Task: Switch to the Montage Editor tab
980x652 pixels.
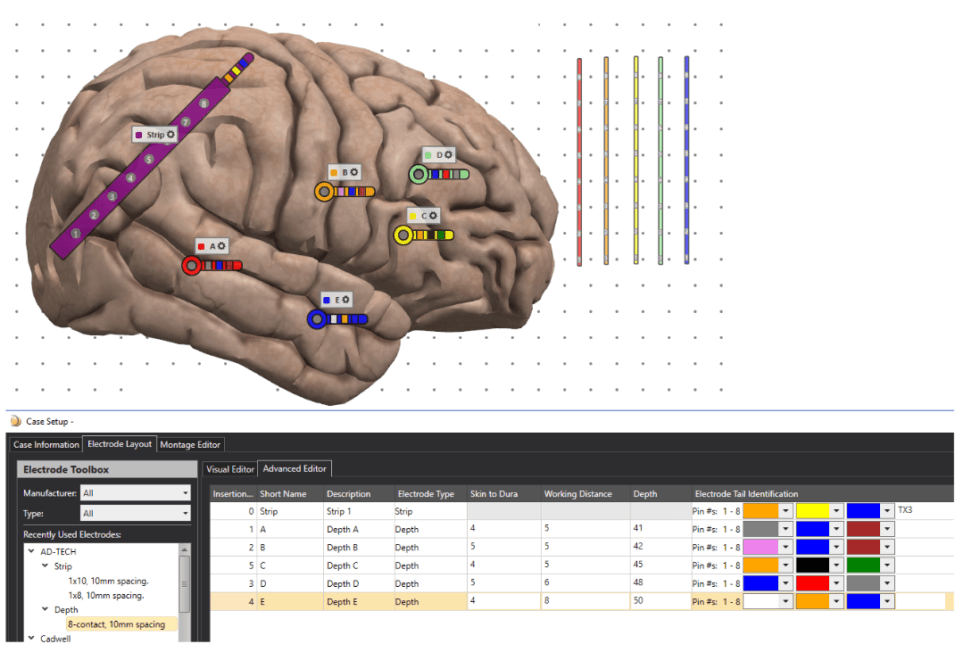Action: 191,444
